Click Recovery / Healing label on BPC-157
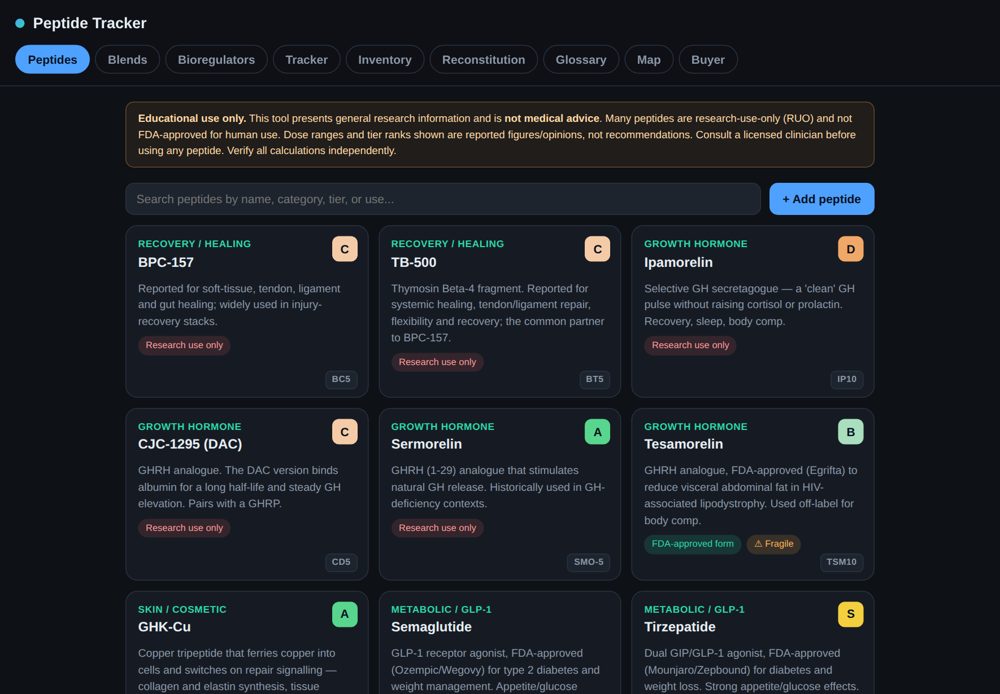This screenshot has height=694, width=1000. (195, 244)
